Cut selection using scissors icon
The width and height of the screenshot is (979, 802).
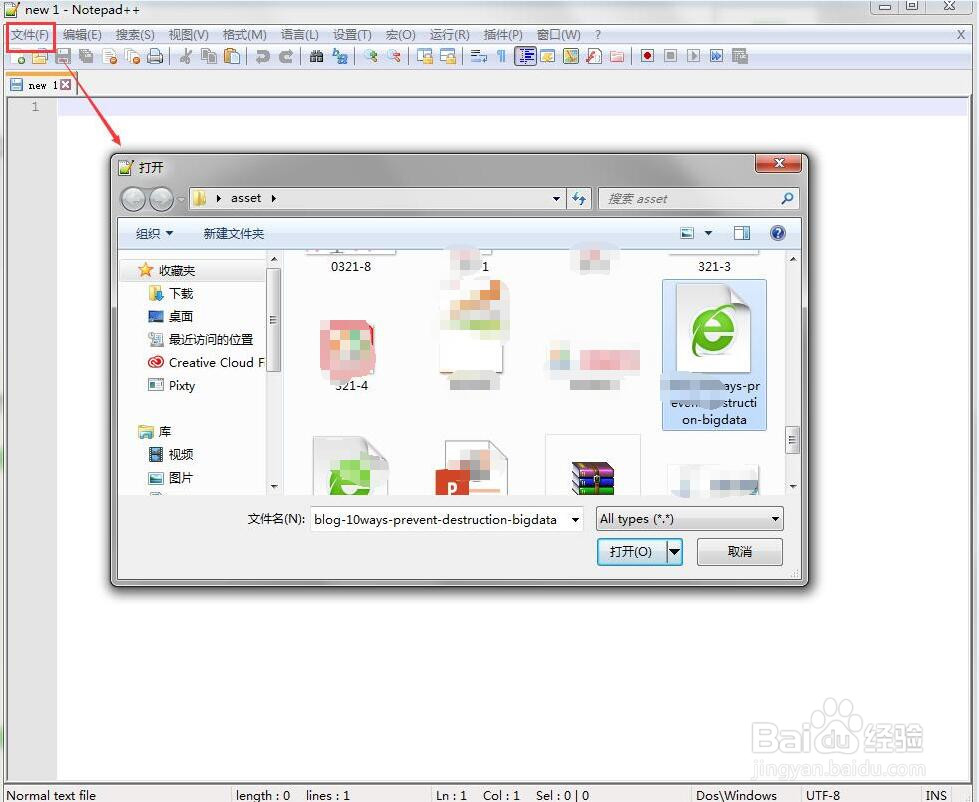185,56
